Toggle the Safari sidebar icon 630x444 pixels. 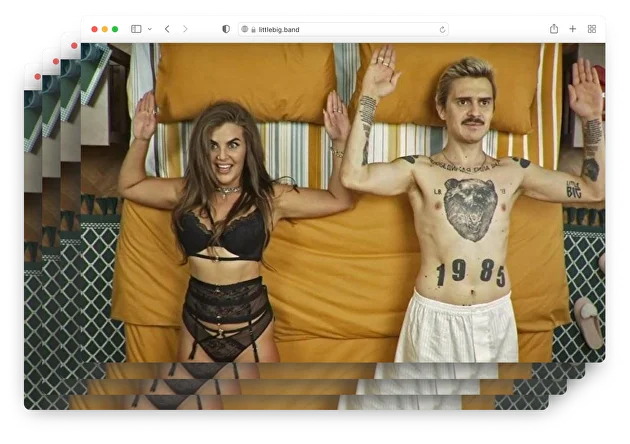(x=136, y=29)
